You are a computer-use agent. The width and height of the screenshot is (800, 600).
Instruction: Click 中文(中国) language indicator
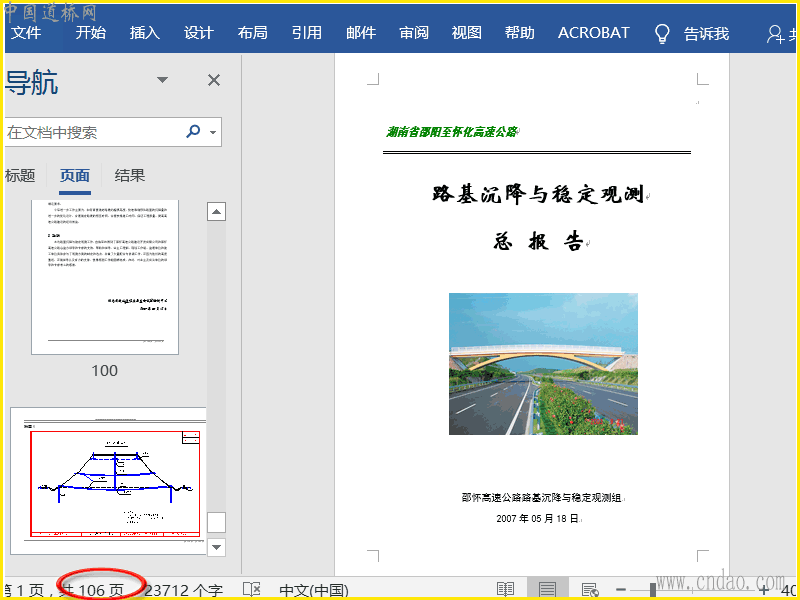tap(314, 591)
